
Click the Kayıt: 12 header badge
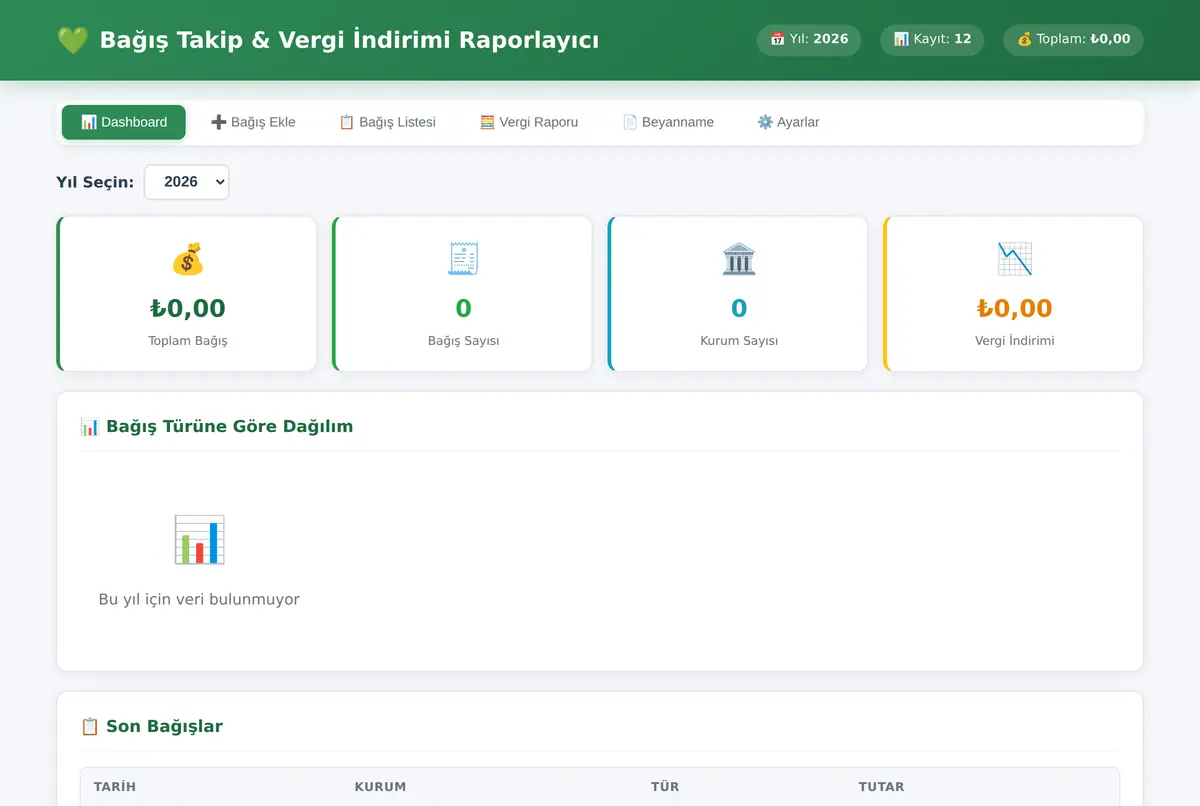[932, 39]
